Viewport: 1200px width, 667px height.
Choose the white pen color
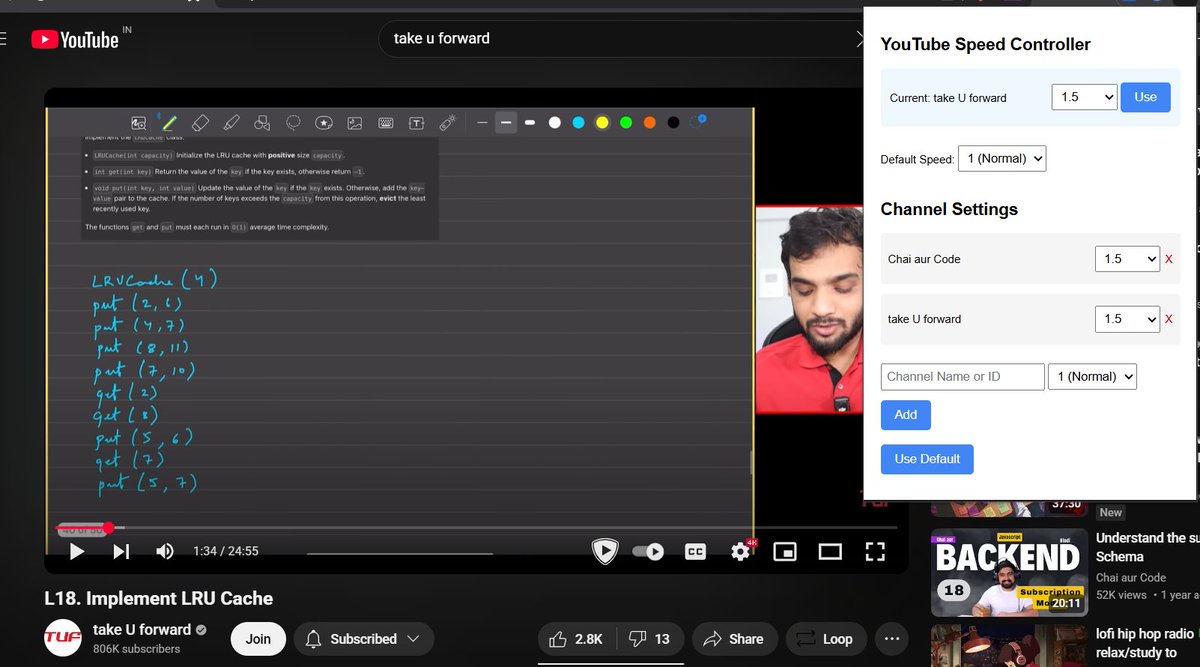click(x=554, y=123)
